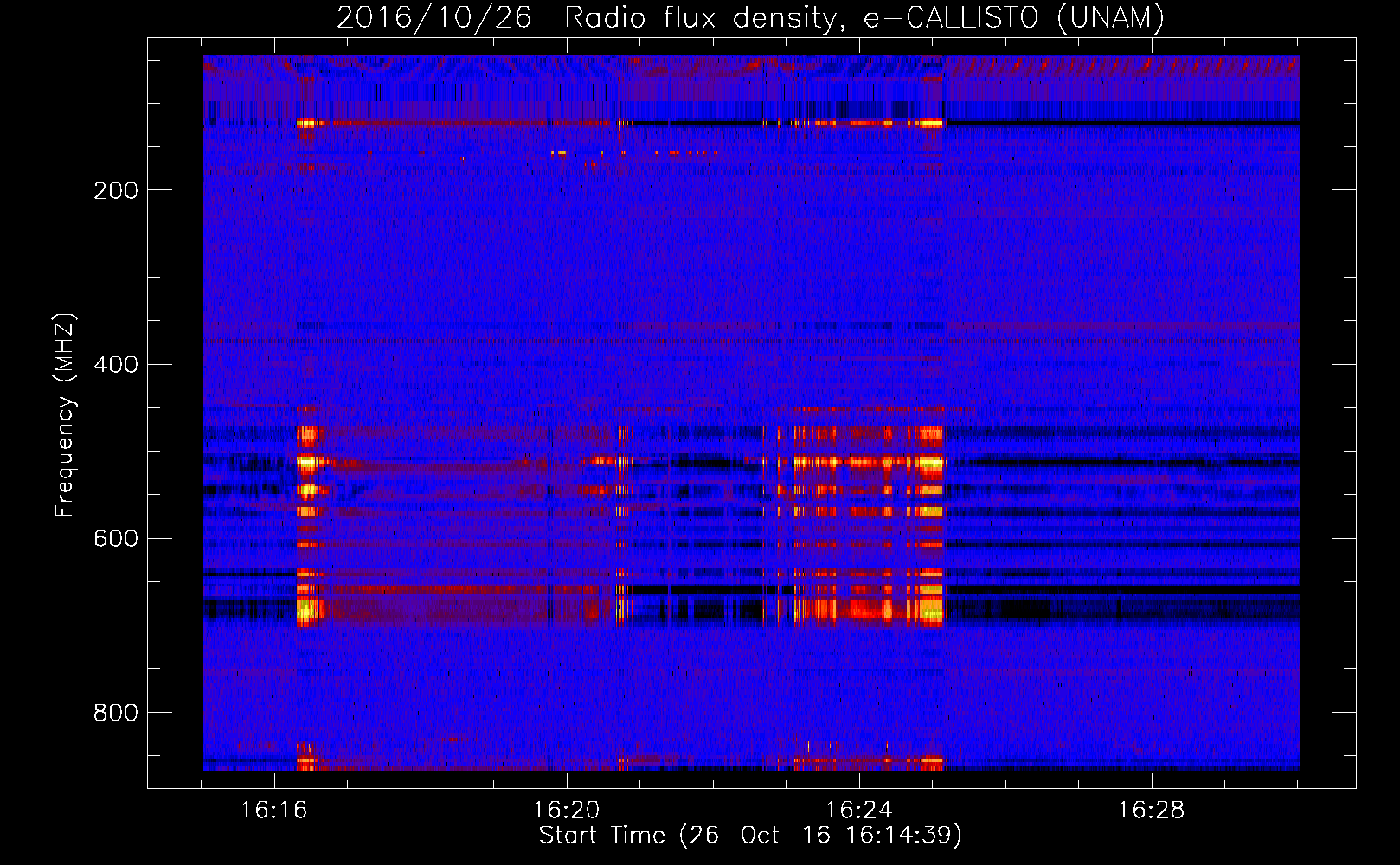Click the 16:28 time tick label
The image size is (1400, 865).
click(x=1151, y=811)
